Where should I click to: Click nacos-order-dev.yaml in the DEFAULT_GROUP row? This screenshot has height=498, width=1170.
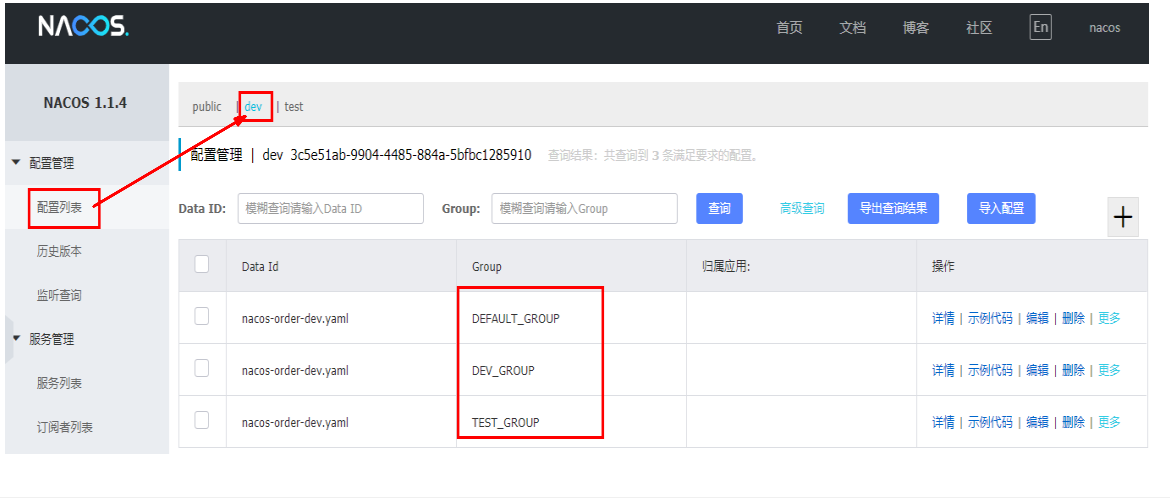click(x=295, y=318)
